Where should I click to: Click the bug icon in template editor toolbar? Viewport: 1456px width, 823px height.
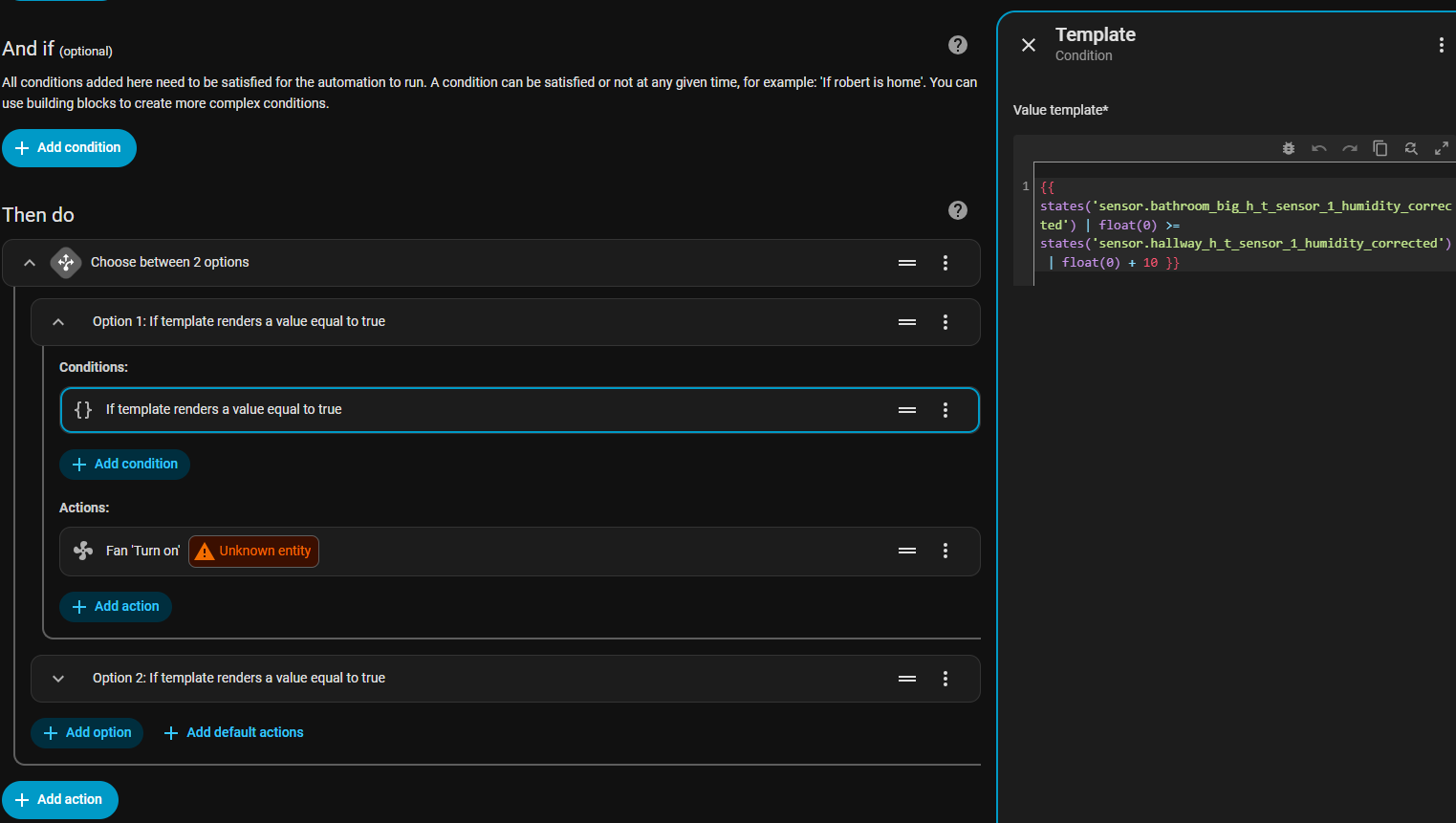[x=1288, y=148]
